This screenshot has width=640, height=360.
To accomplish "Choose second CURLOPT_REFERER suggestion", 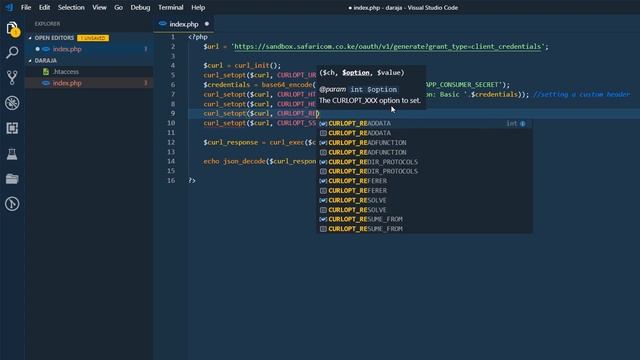I will (424, 191).
